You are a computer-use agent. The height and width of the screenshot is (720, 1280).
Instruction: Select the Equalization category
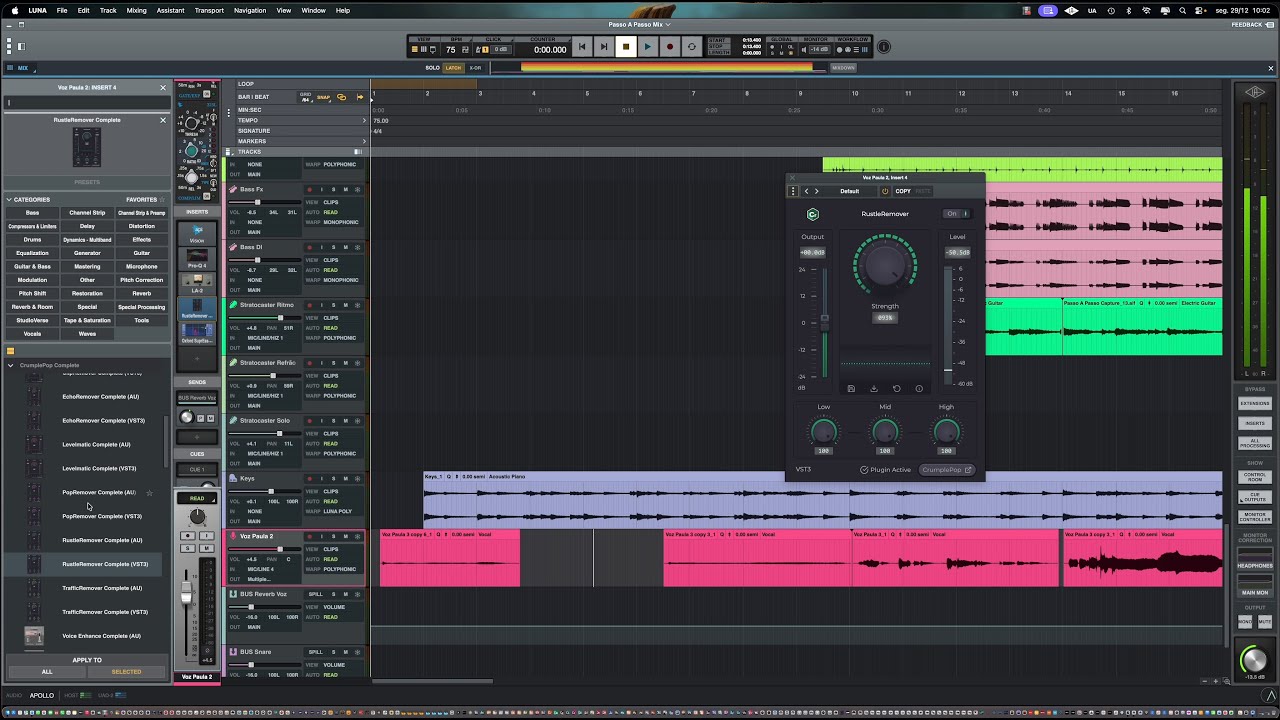[x=32, y=253]
